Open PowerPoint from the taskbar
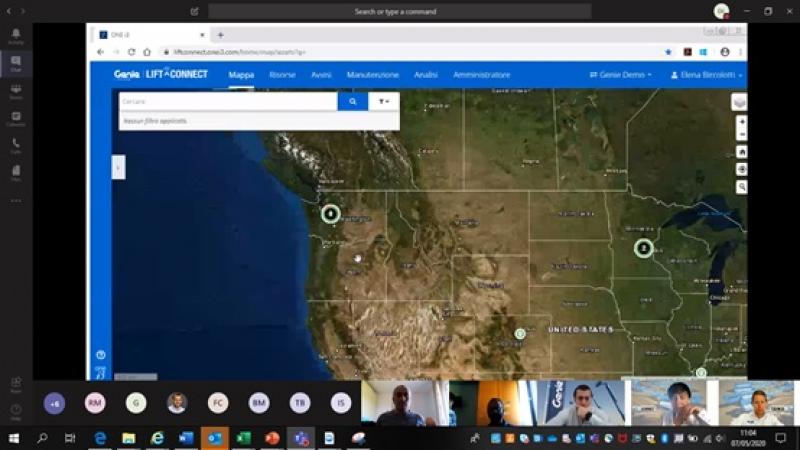This screenshot has height=450, width=800. point(272,438)
